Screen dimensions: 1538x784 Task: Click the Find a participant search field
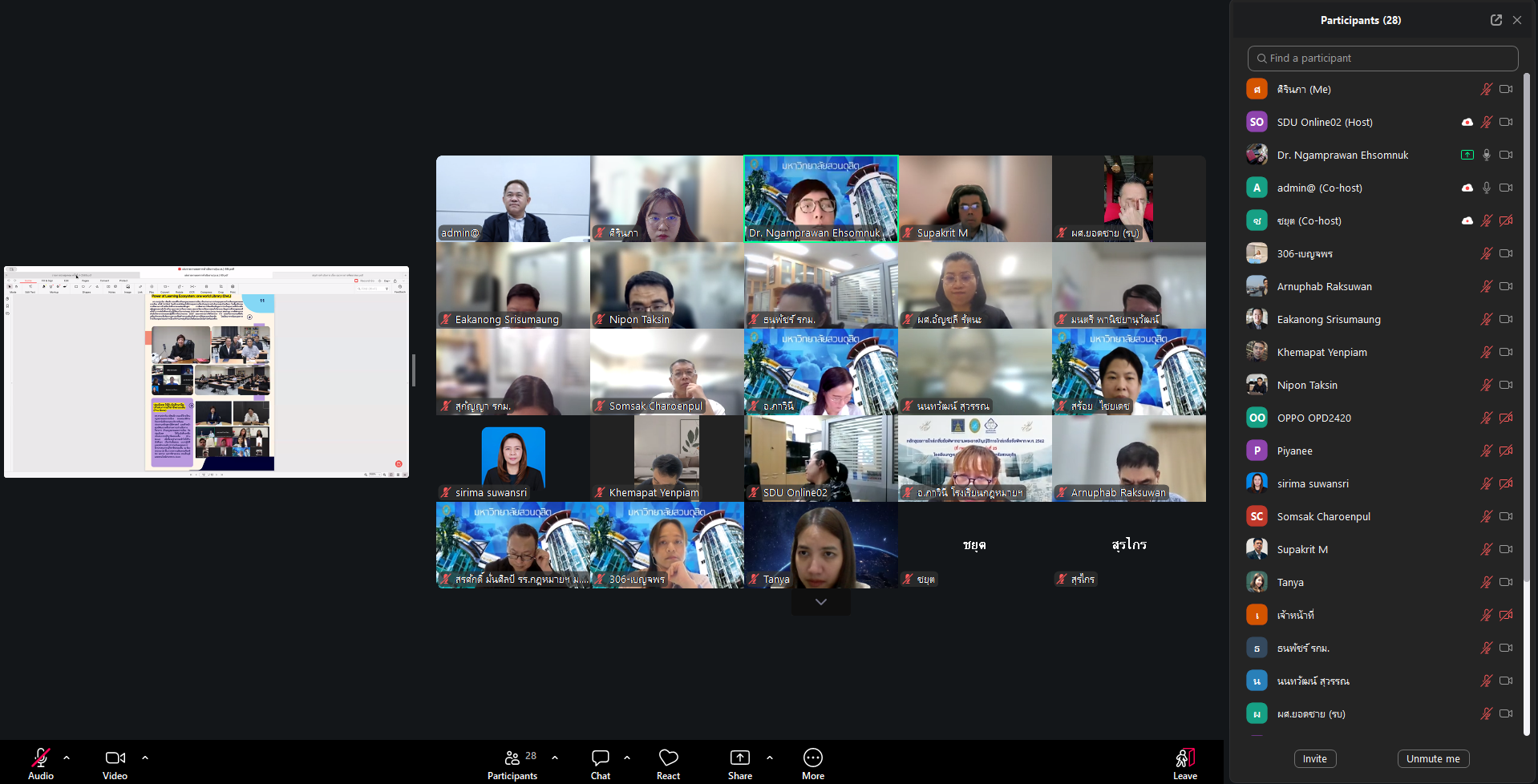(x=1382, y=59)
